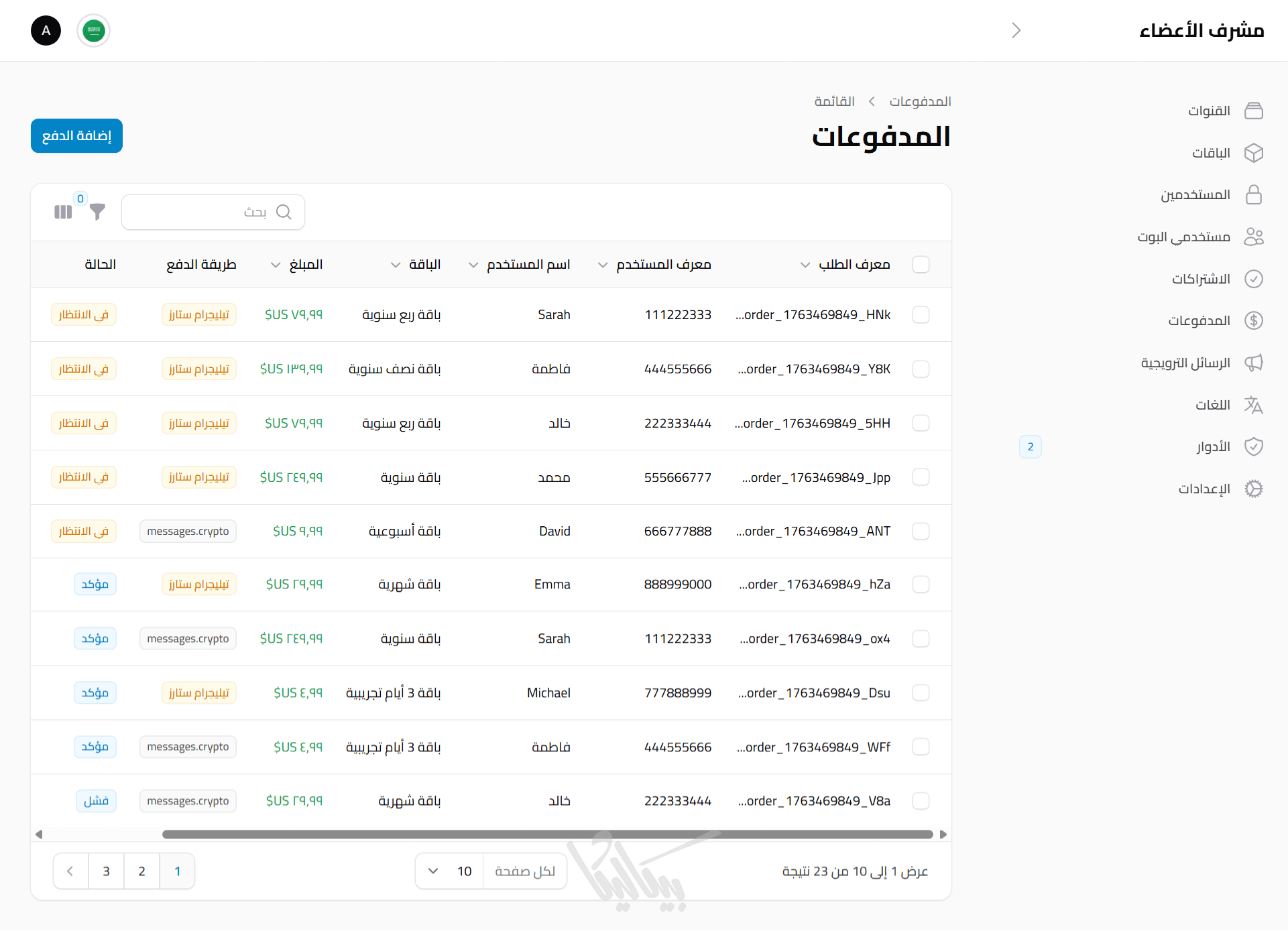Click the languages translate icon
Viewport: 1288px width, 931px height.
click(x=1253, y=405)
